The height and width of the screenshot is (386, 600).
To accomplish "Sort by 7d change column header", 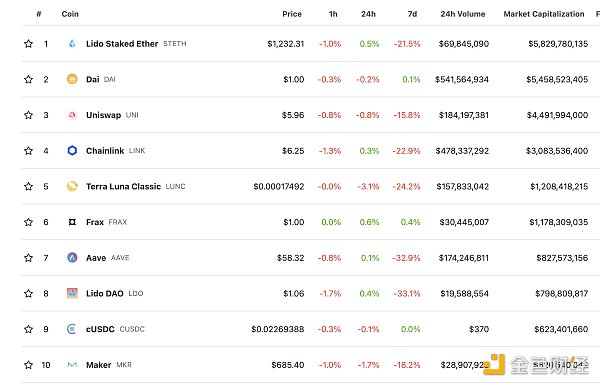I will click(412, 14).
